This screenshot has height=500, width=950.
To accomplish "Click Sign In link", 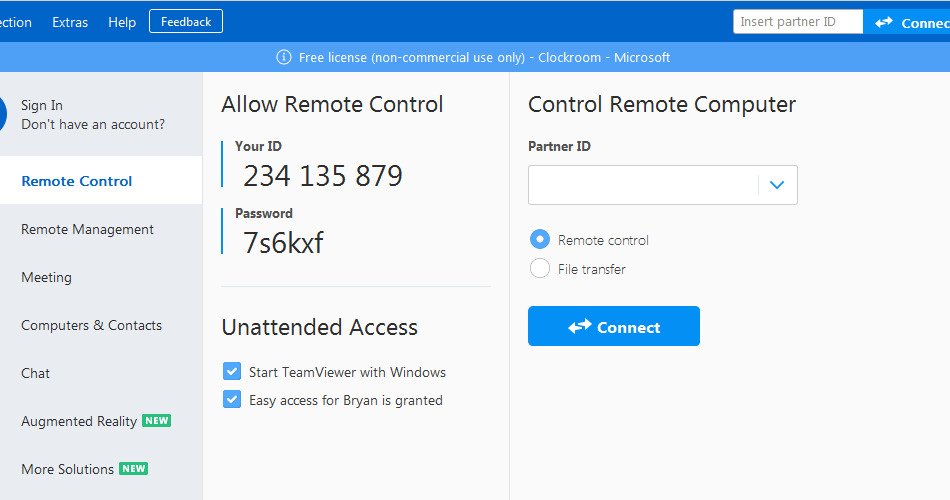I will (42, 105).
